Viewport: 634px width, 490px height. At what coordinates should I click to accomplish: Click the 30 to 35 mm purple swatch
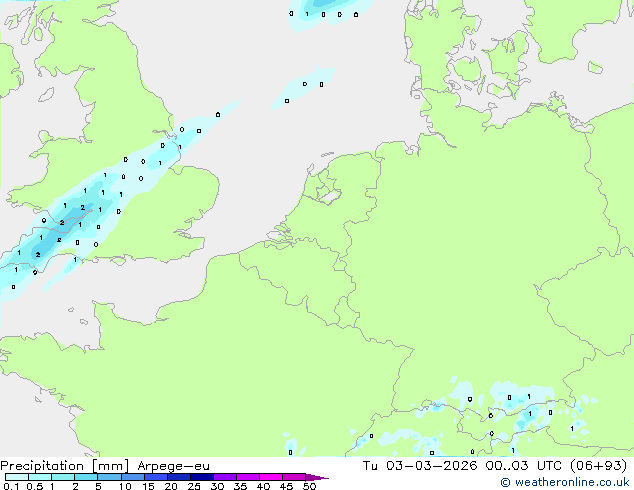(225, 477)
